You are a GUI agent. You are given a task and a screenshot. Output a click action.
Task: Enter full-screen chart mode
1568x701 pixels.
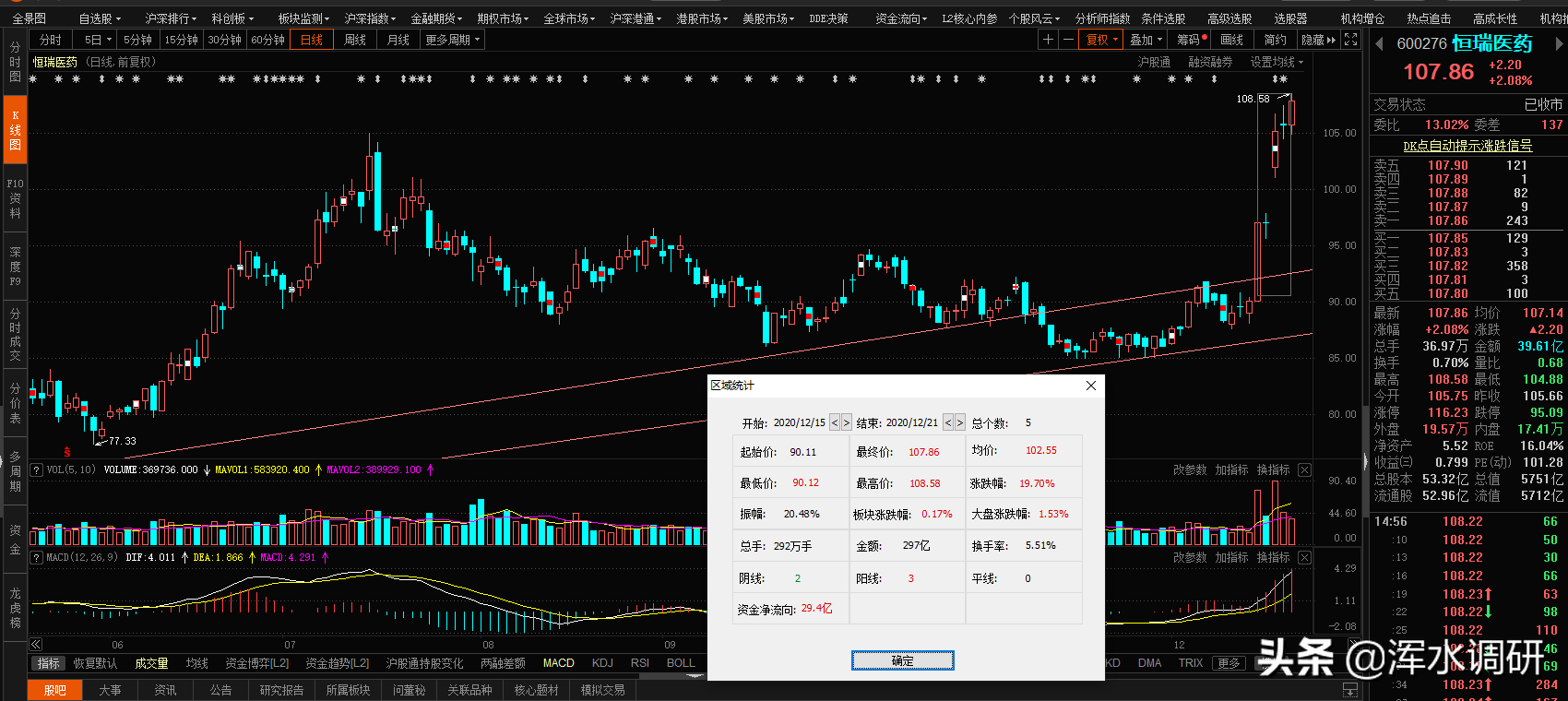(x=1350, y=40)
